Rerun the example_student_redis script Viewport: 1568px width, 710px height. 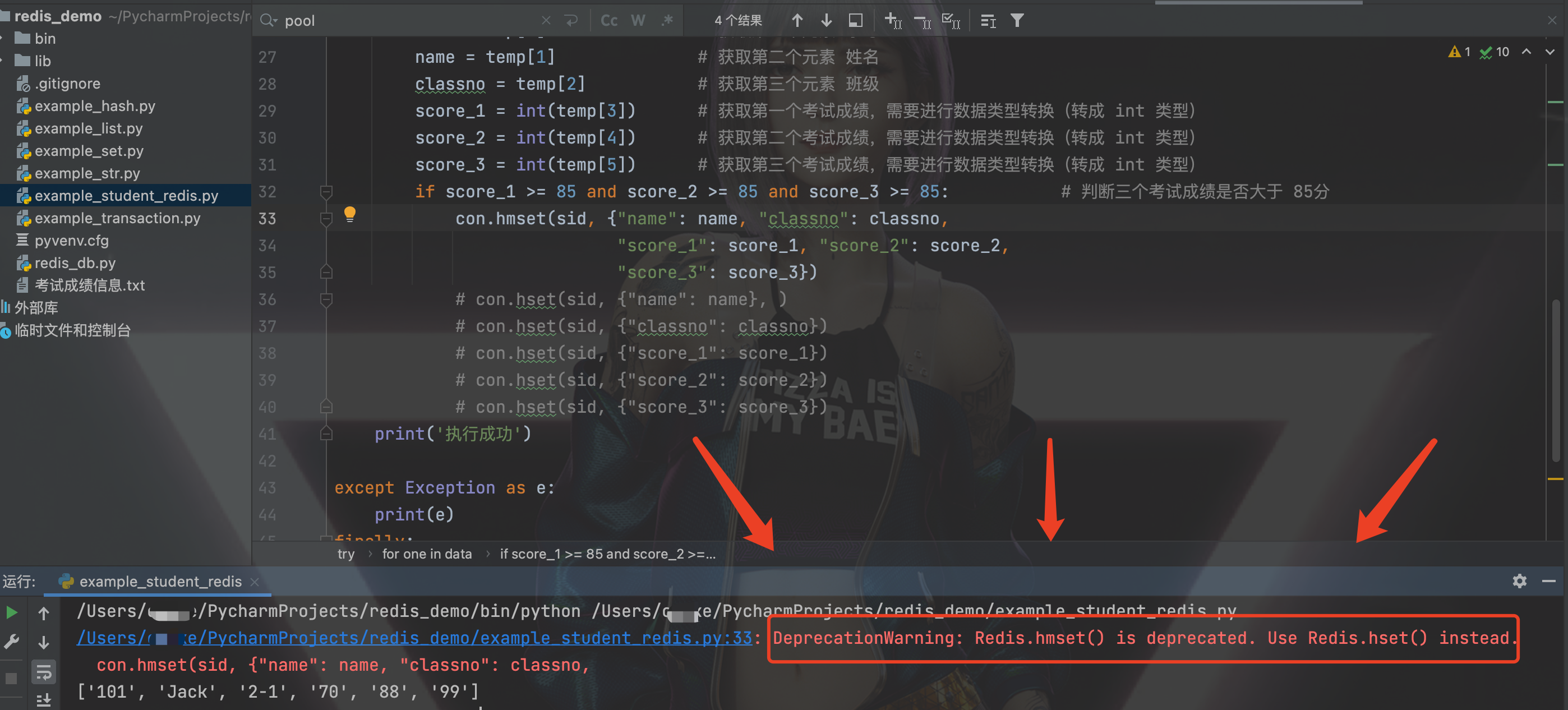(x=12, y=612)
